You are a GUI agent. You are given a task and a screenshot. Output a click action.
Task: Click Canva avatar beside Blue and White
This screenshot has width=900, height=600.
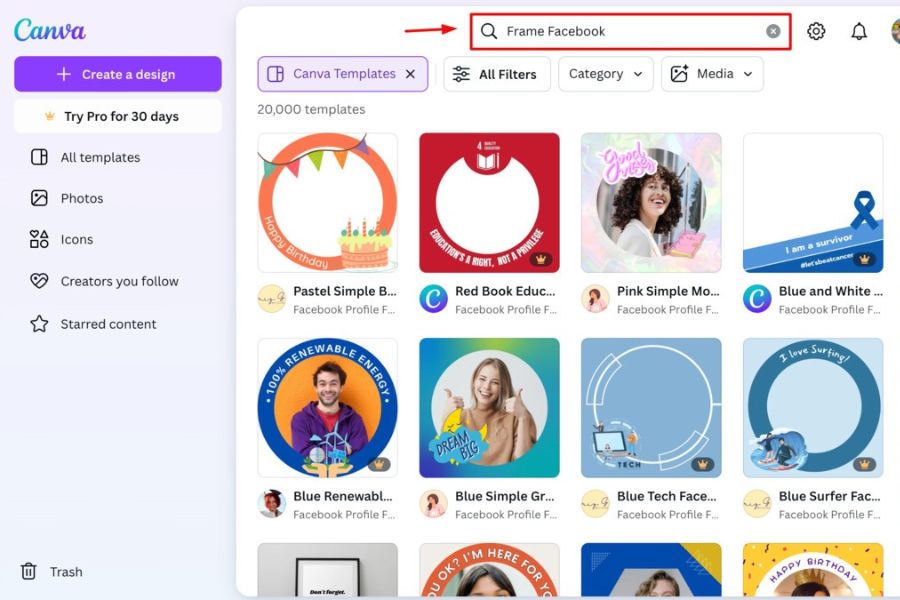click(x=757, y=299)
